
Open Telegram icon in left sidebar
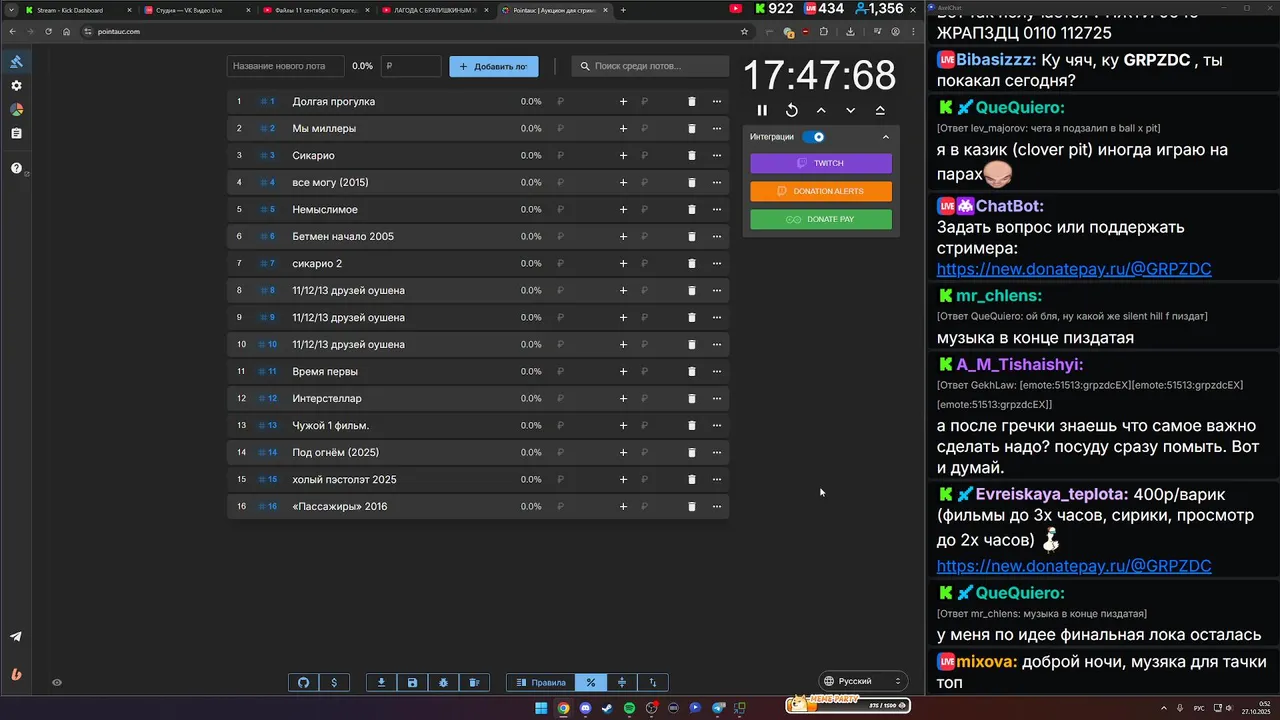tap(16, 637)
